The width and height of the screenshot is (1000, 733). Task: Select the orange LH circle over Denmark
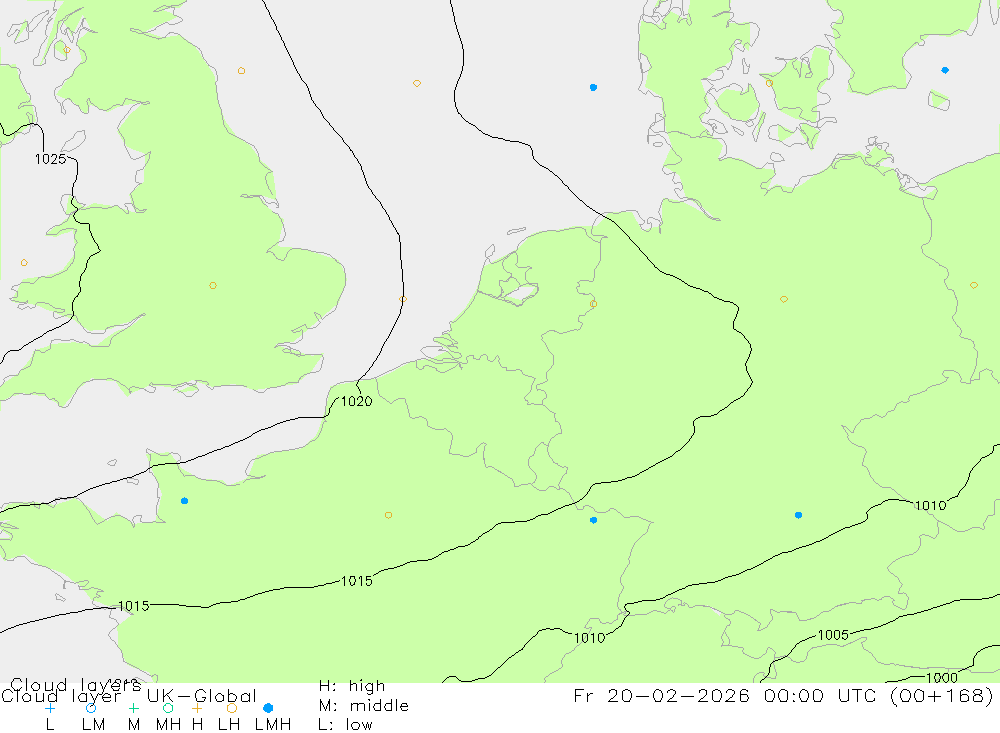coord(769,83)
